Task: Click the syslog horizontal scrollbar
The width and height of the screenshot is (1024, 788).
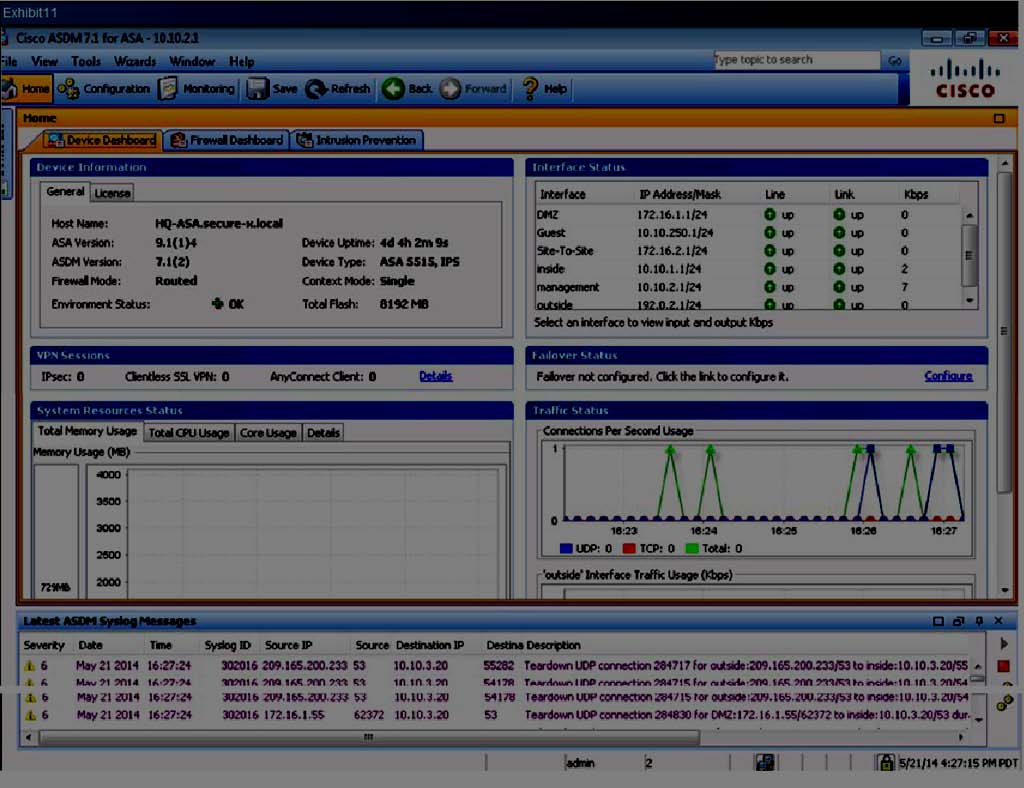Action: 369,737
